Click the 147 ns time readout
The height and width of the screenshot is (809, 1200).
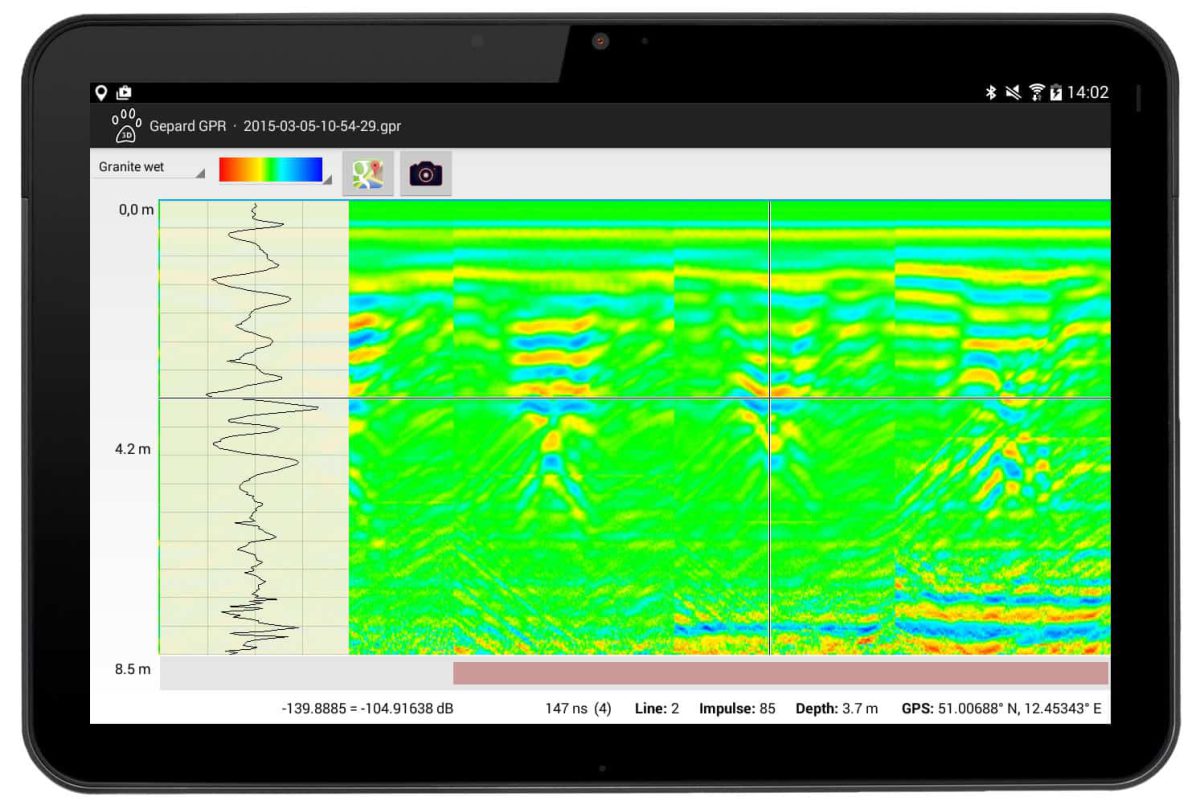point(578,709)
